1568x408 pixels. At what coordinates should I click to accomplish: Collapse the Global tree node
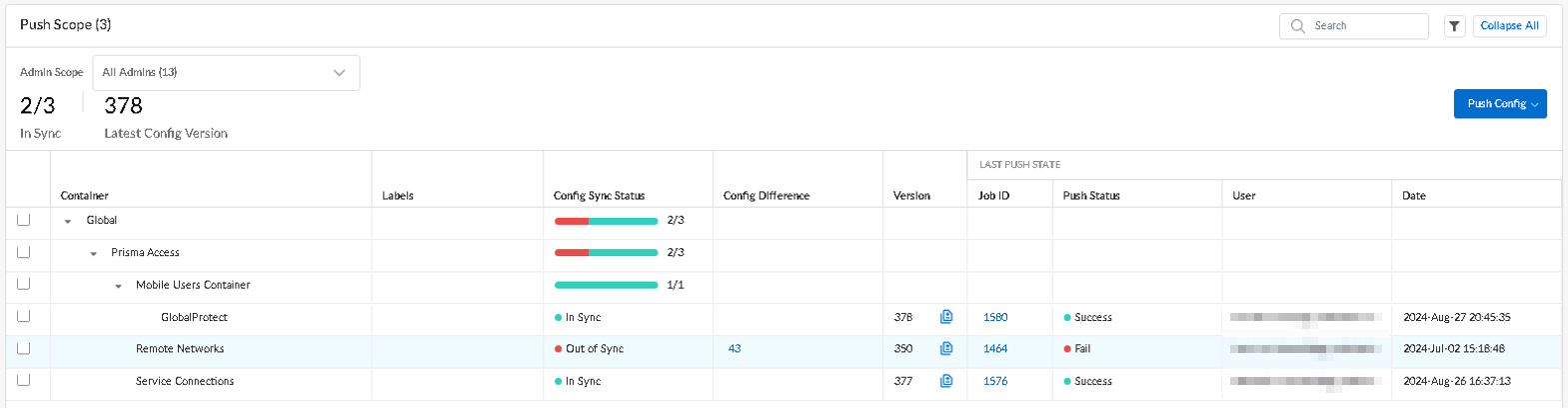[x=68, y=221]
